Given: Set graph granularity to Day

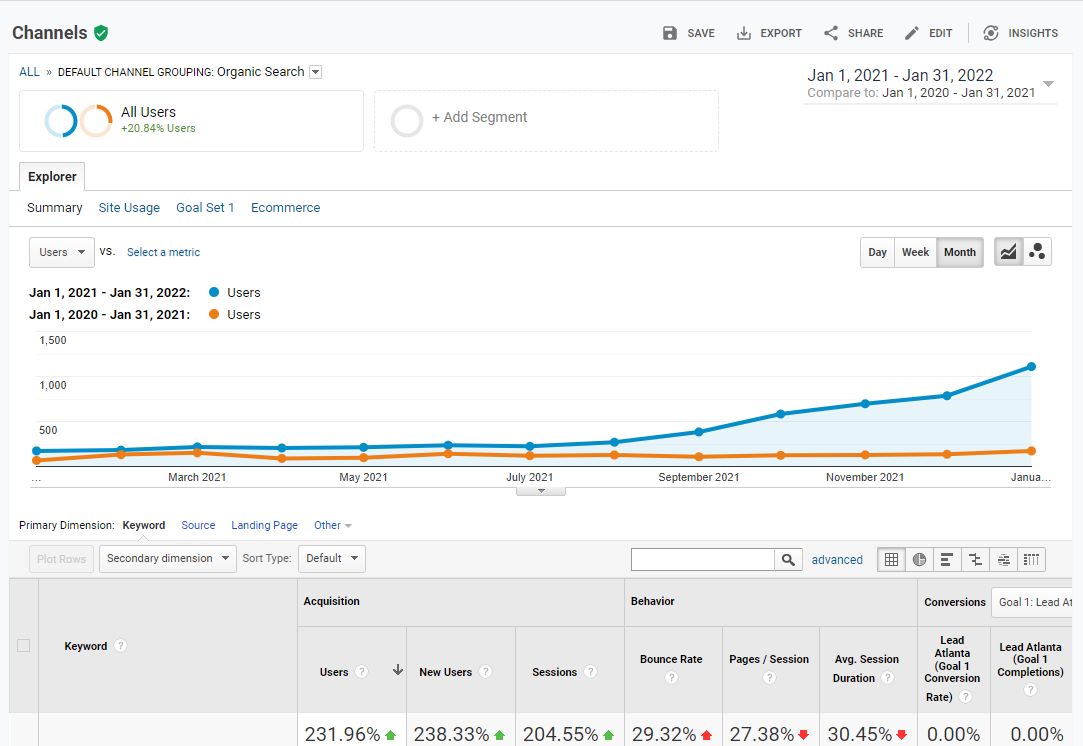Looking at the screenshot, I should coord(877,252).
